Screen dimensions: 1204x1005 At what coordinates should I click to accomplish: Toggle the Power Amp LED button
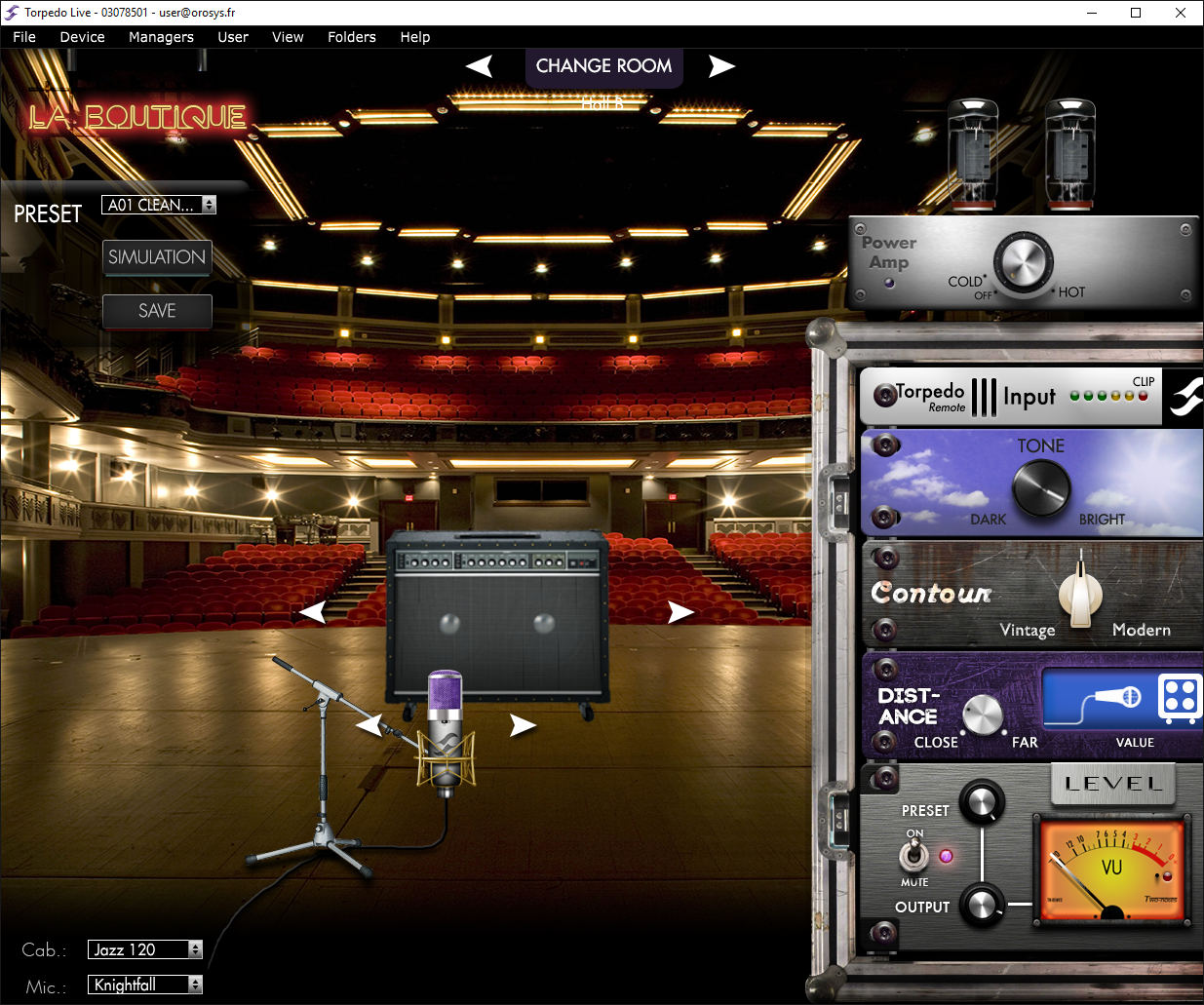click(x=888, y=284)
